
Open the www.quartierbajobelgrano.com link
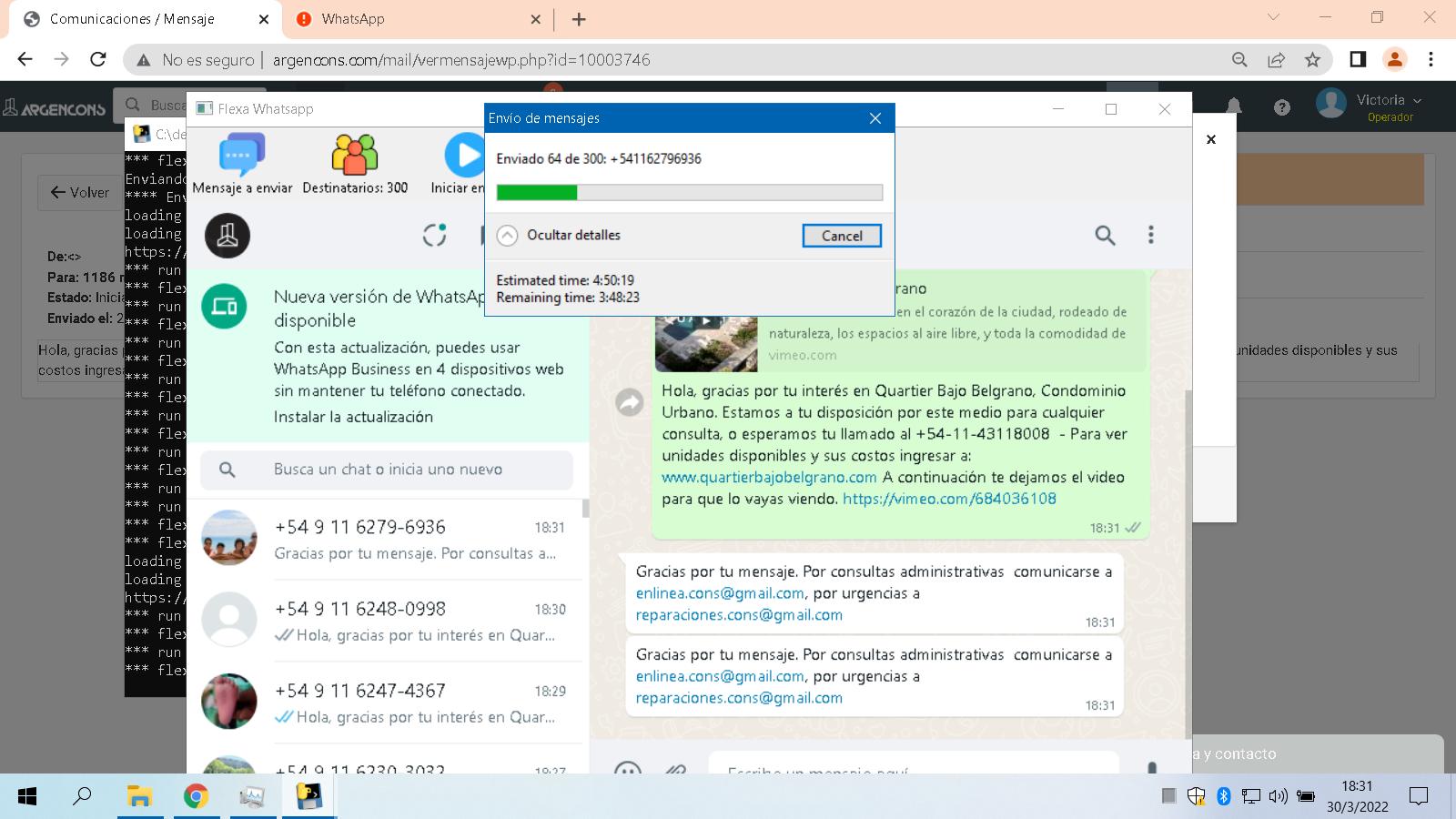coord(769,477)
